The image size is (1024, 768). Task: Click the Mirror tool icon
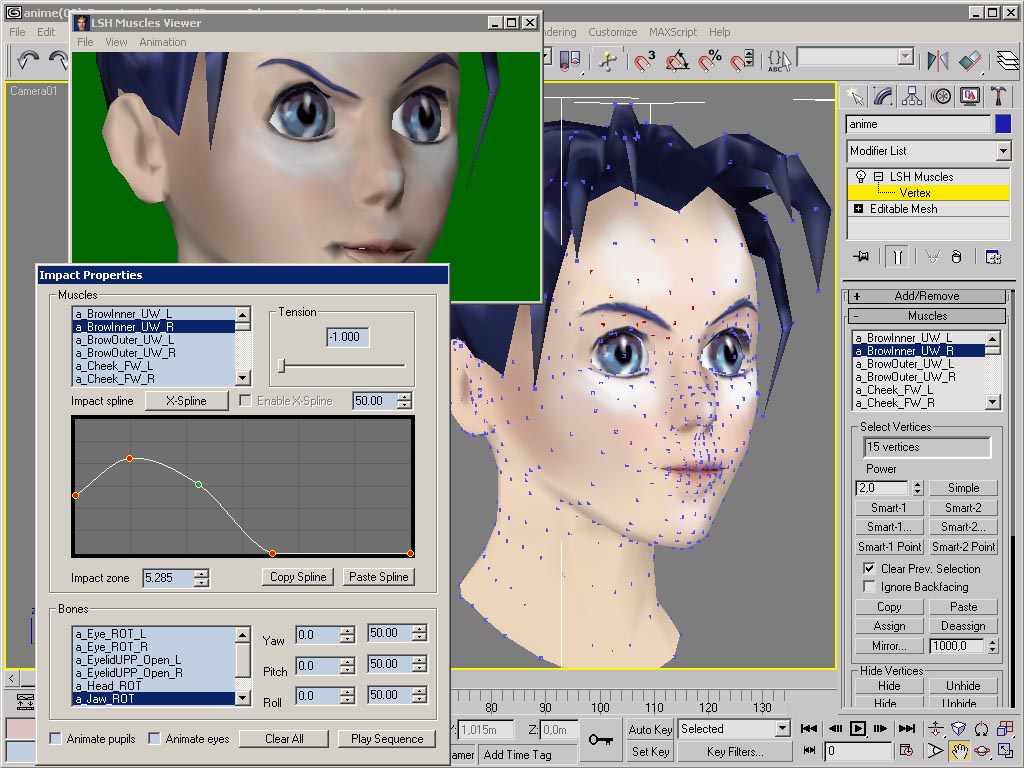(x=938, y=61)
